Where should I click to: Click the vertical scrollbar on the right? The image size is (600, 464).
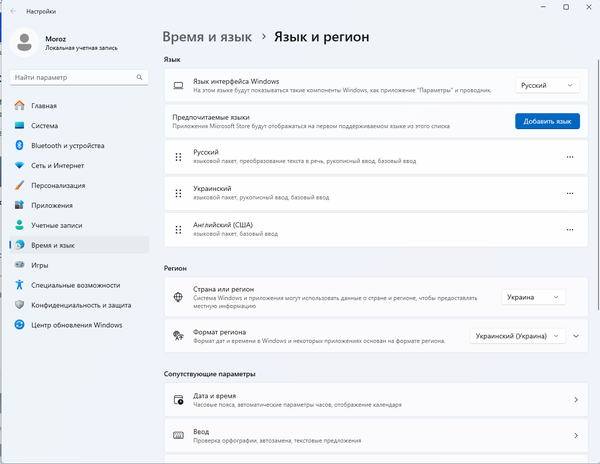tap(598, 184)
